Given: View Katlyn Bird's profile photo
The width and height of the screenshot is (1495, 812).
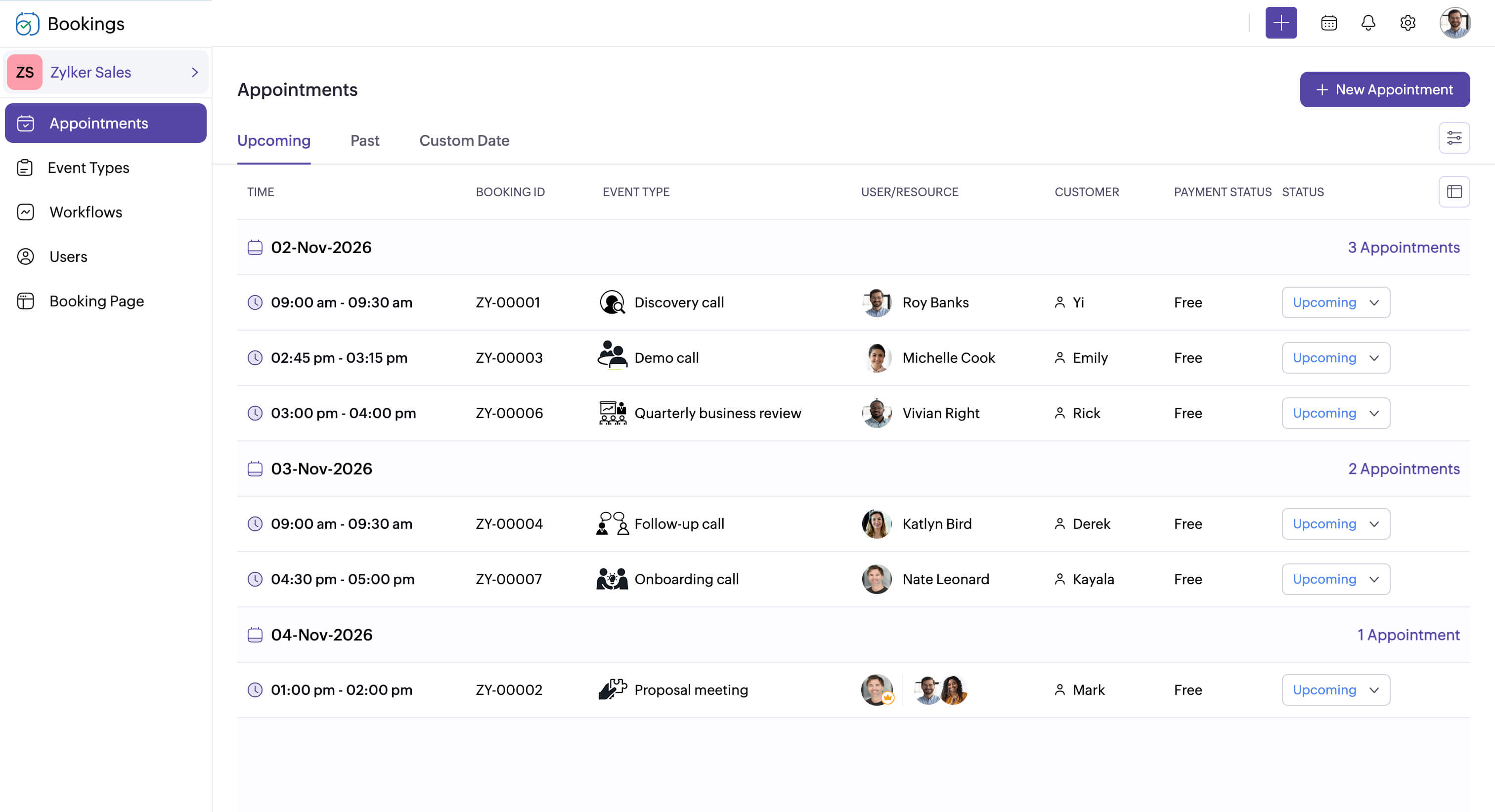Looking at the screenshot, I should pos(877,524).
